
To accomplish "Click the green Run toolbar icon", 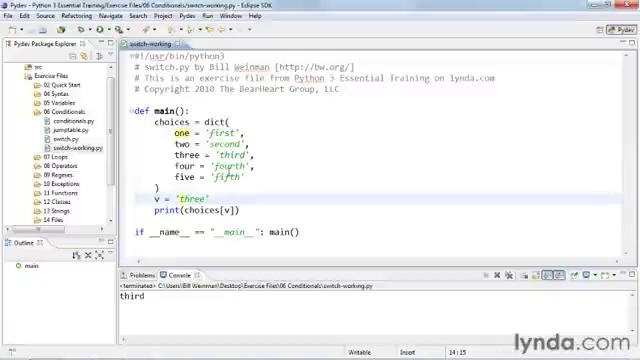I will tap(100, 29).
